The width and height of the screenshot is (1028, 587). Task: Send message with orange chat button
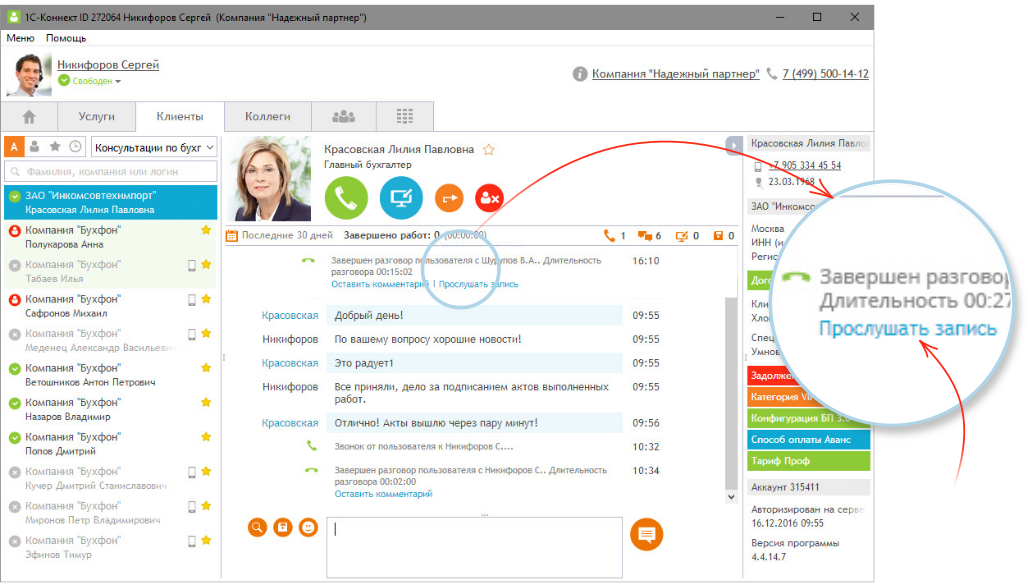coord(646,535)
